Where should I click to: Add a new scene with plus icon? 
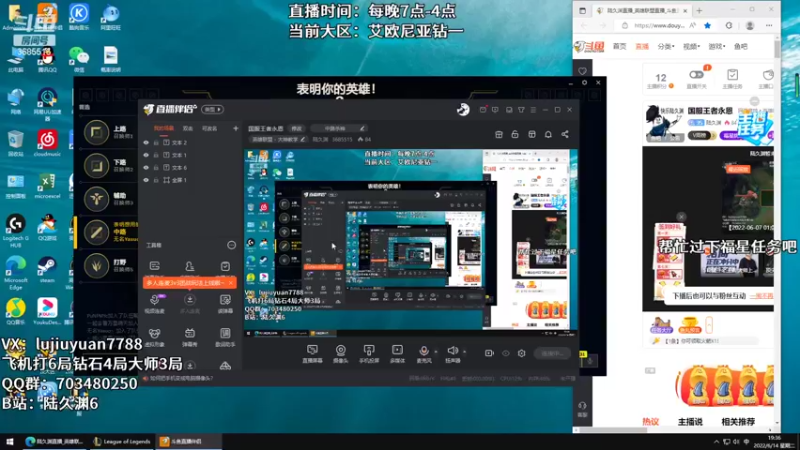(236, 129)
